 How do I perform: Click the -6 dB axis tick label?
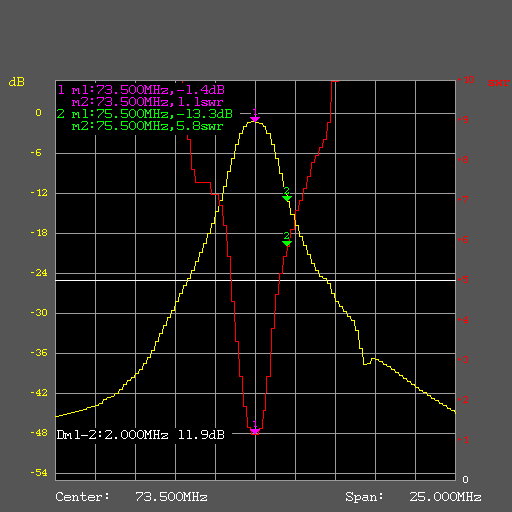coord(36,153)
